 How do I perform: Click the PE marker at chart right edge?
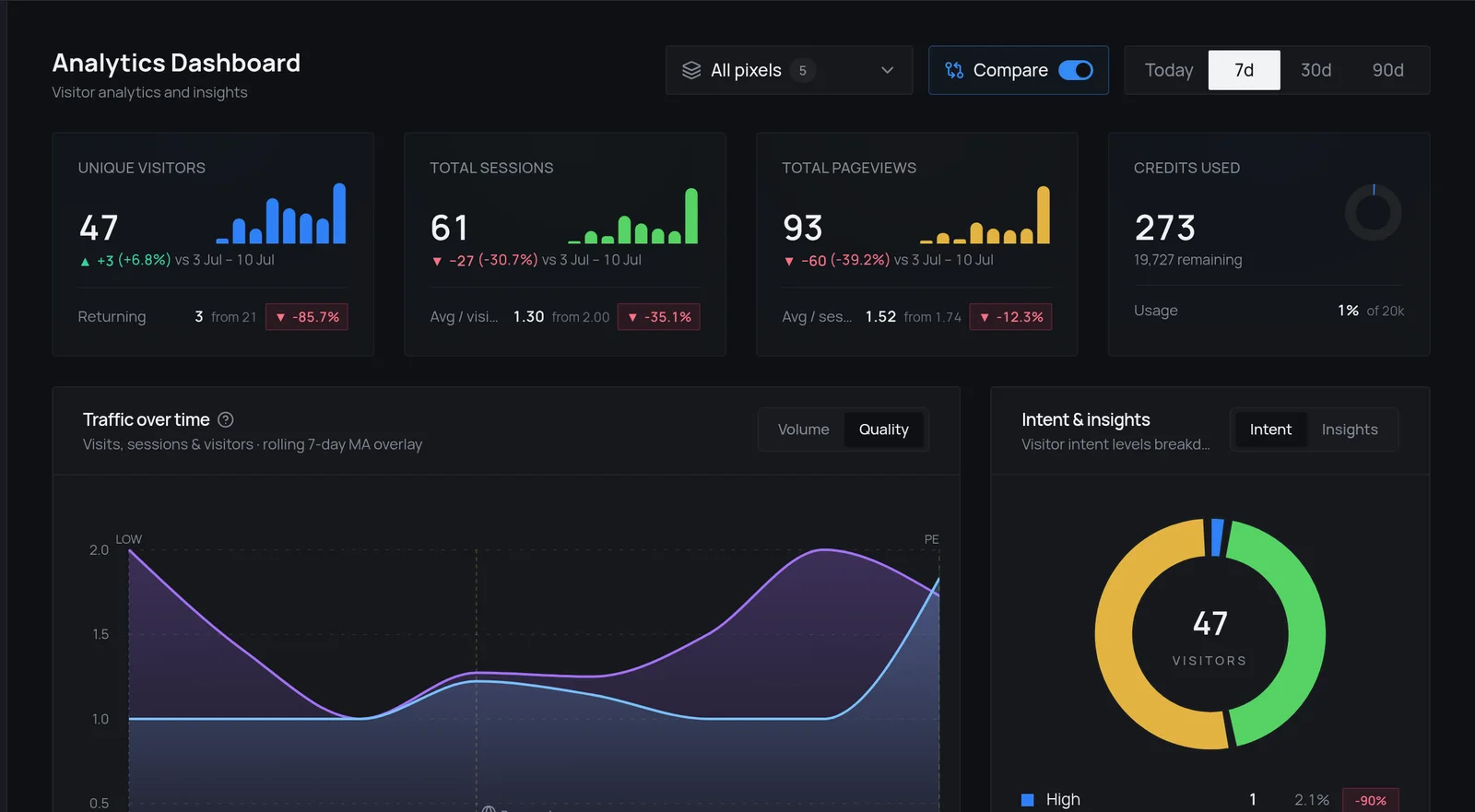pos(931,539)
